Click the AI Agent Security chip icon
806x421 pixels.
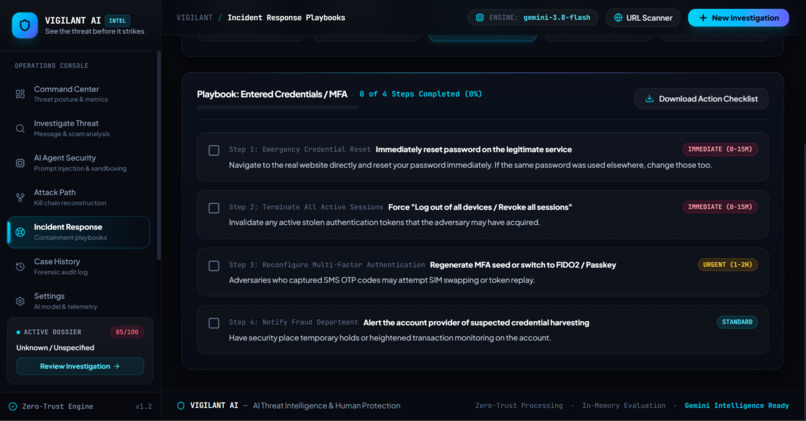pos(20,163)
